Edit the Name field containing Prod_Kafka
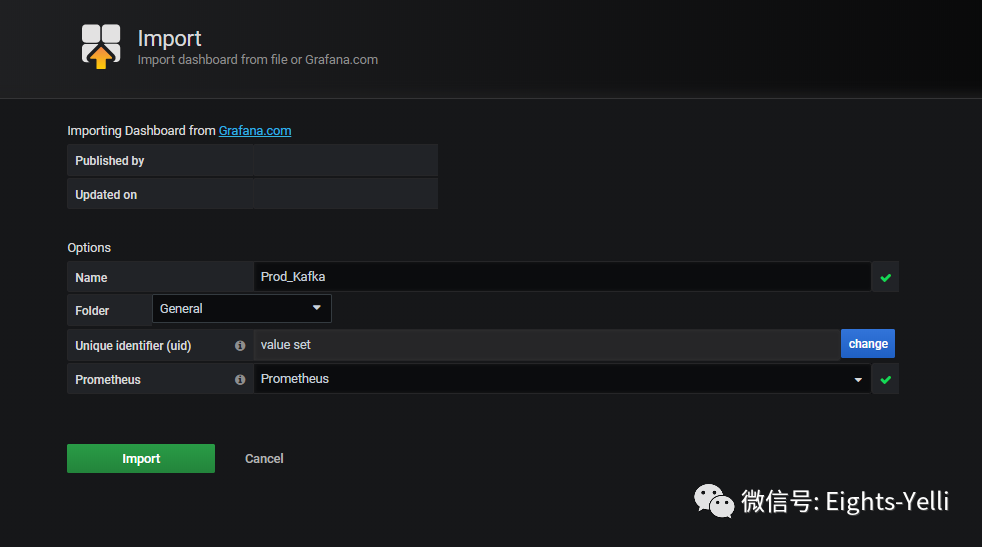The image size is (982, 547). (x=562, y=276)
